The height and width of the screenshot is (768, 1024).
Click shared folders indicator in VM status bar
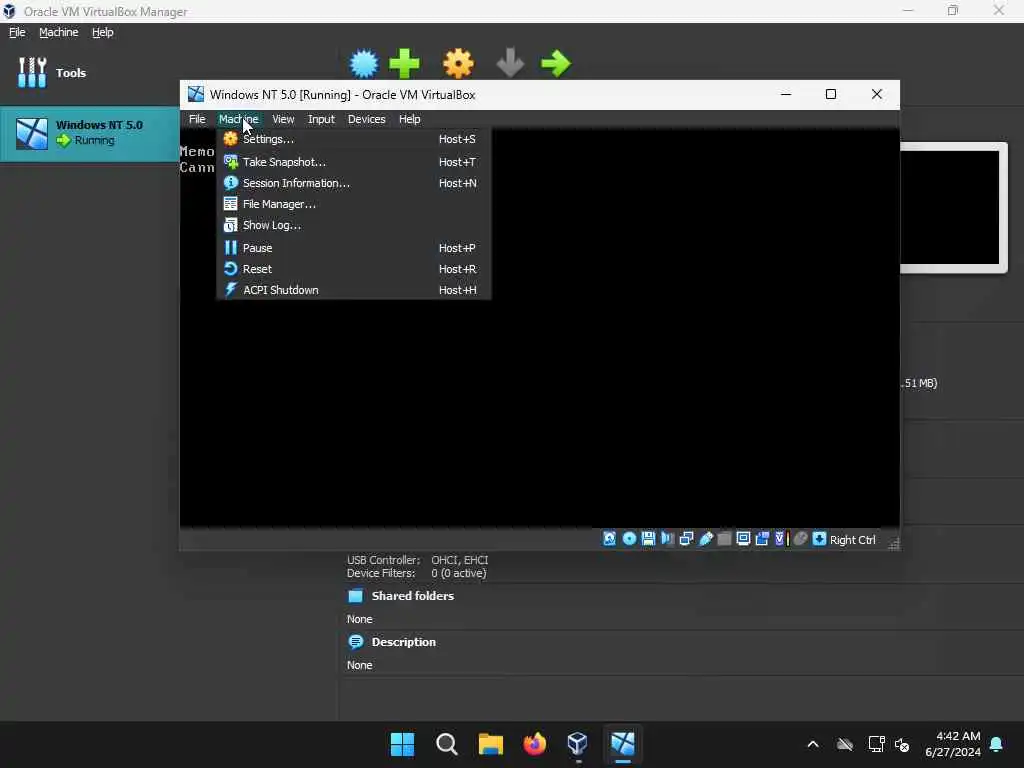pyautogui.click(x=724, y=539)
